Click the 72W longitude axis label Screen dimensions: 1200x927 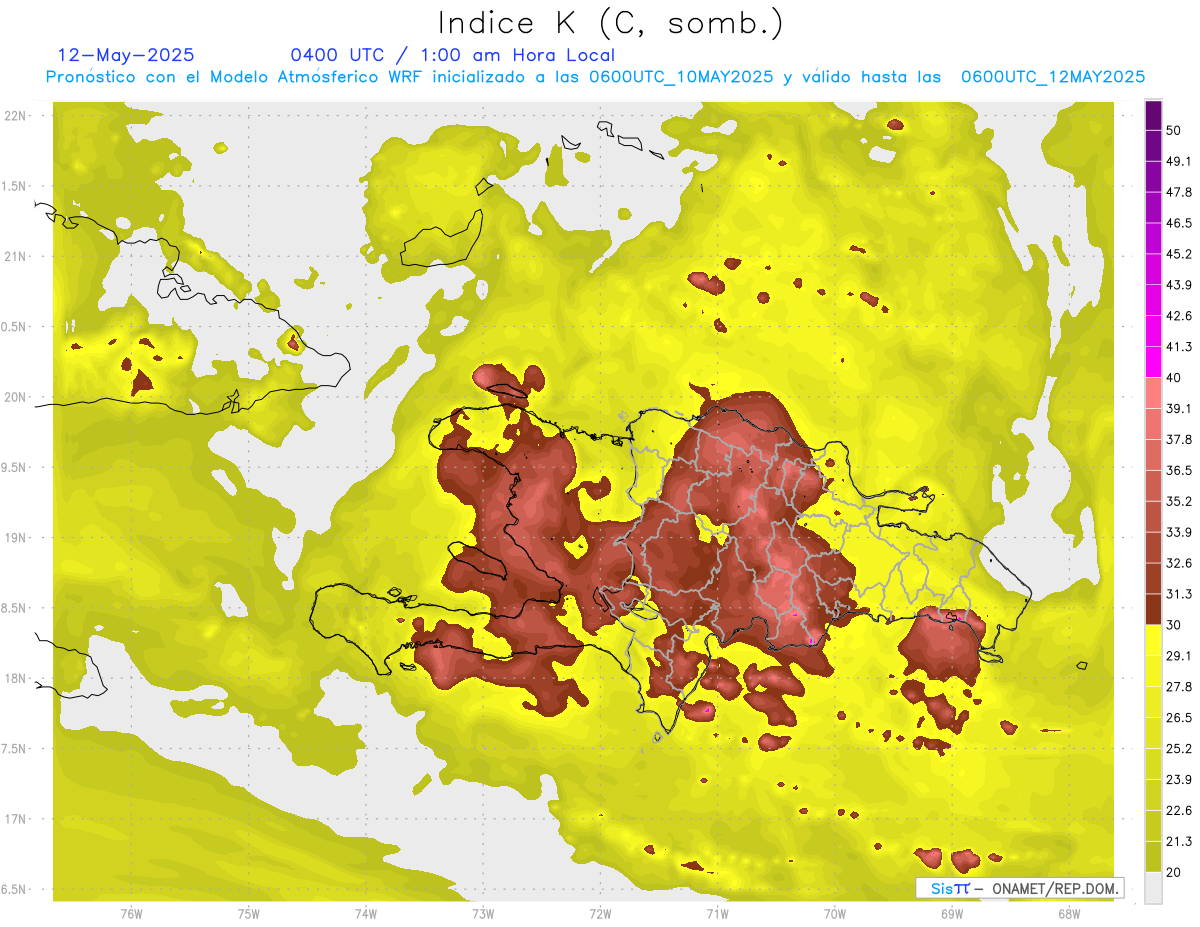pyautogui.click(x=600, y=913)
